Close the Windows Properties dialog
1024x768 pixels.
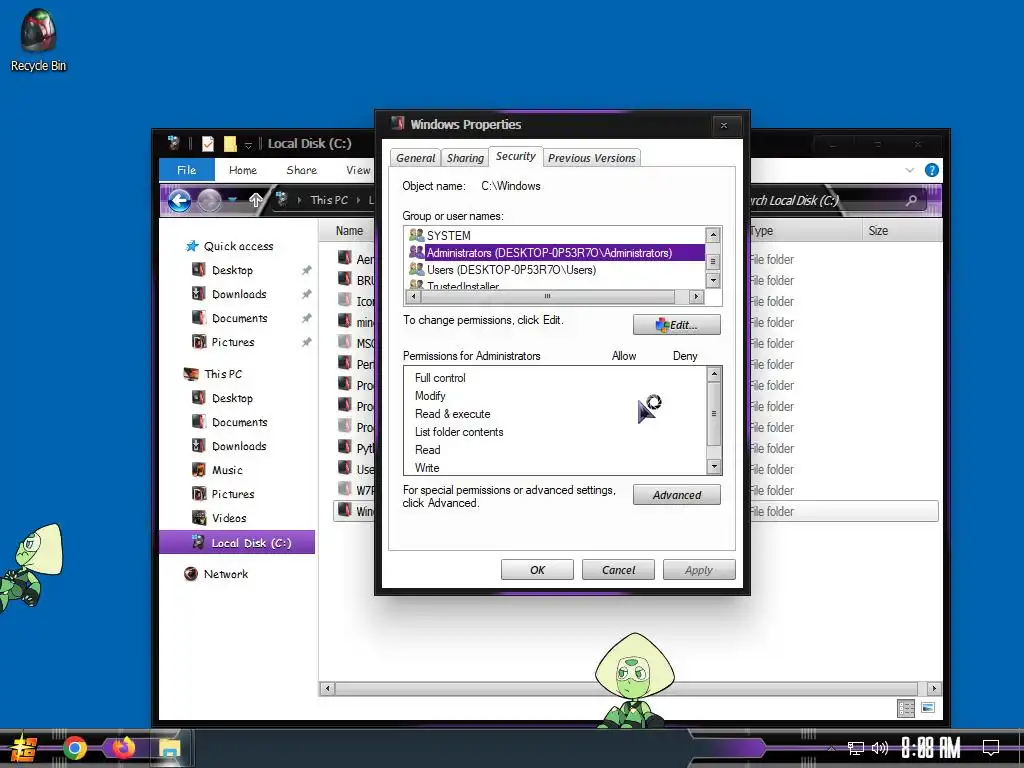point(724,125)
